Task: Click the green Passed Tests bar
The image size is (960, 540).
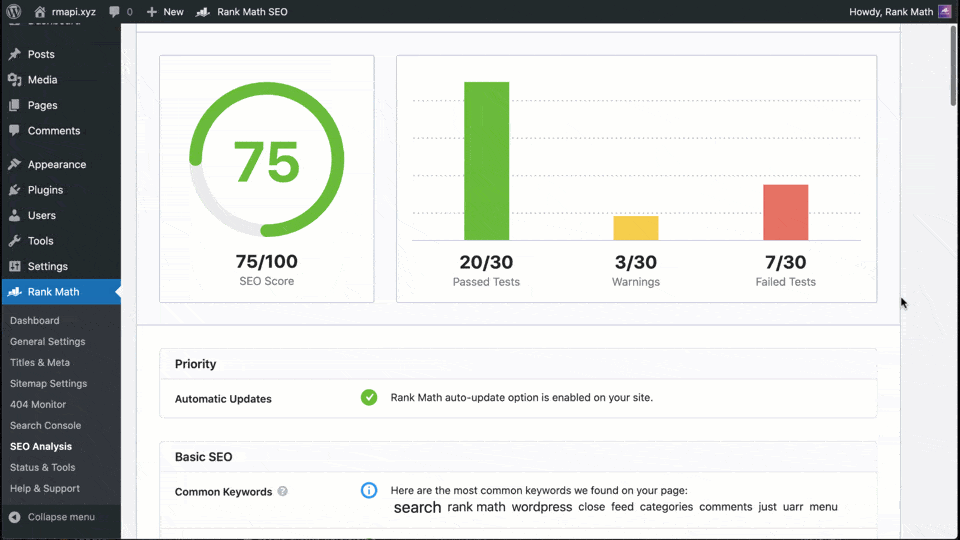Action: point(487,161)
